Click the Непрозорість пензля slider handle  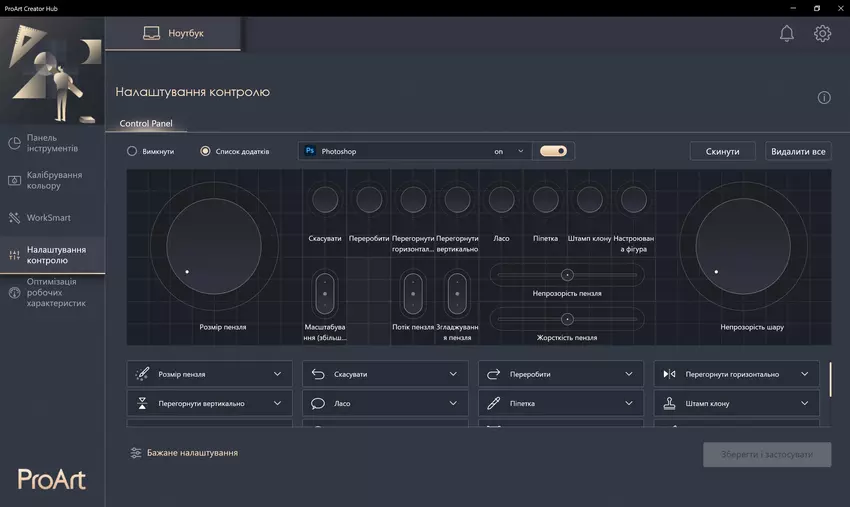pyautogui.click(x=567, y=275)
